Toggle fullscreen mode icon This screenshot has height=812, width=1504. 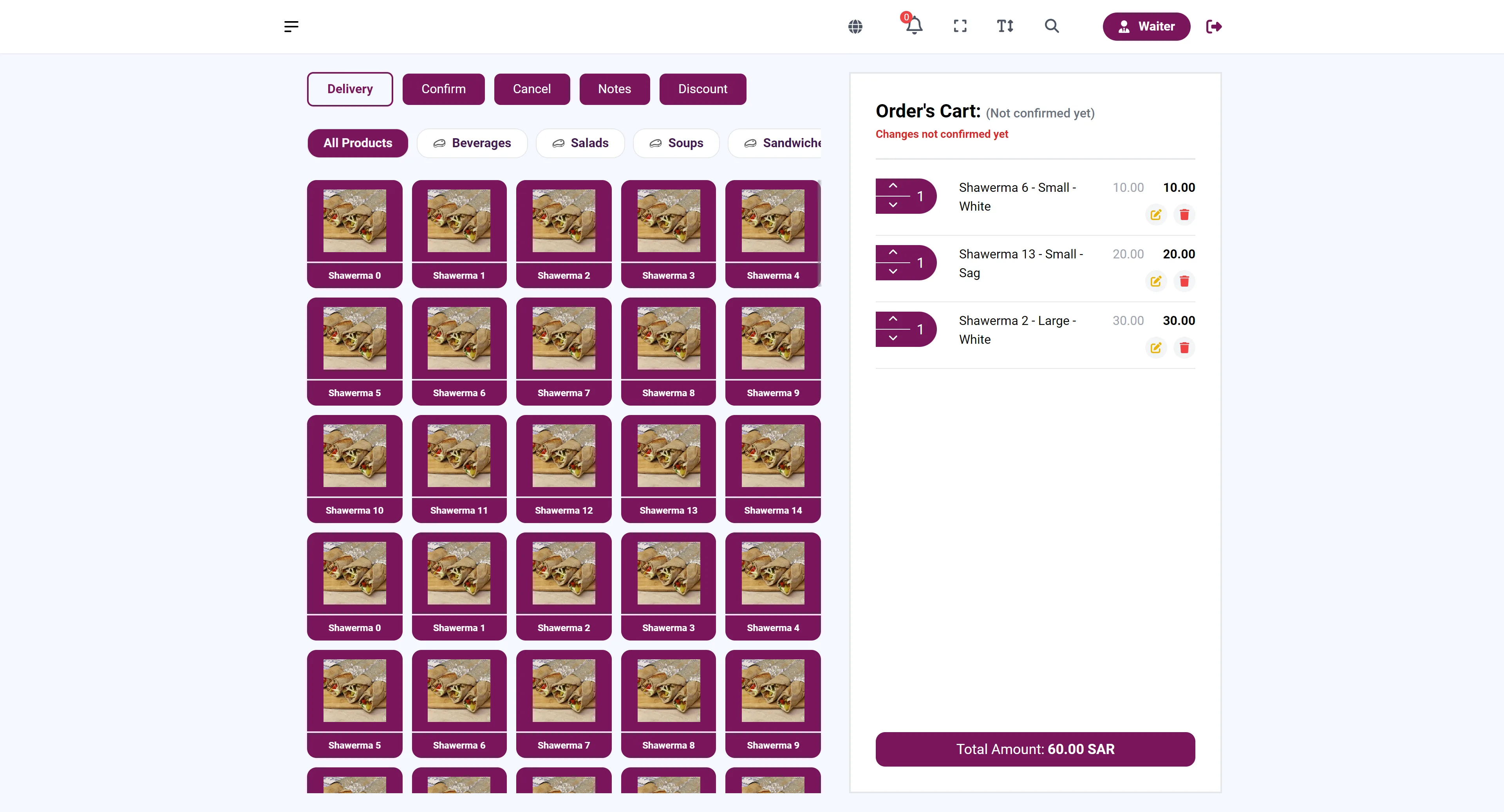pyautogui.click(x=960, y=26)
